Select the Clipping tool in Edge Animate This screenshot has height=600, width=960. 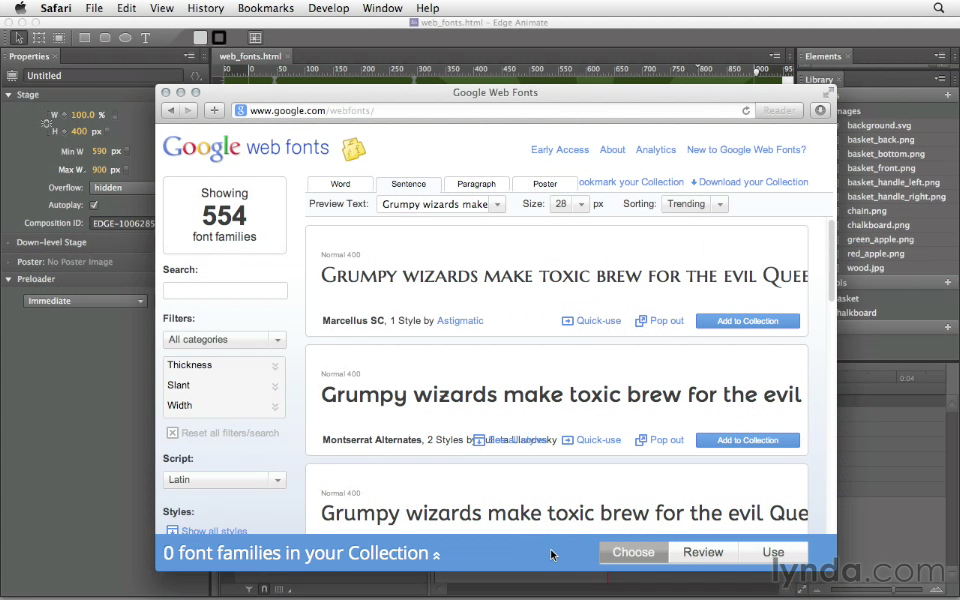(x=59, y=38)
